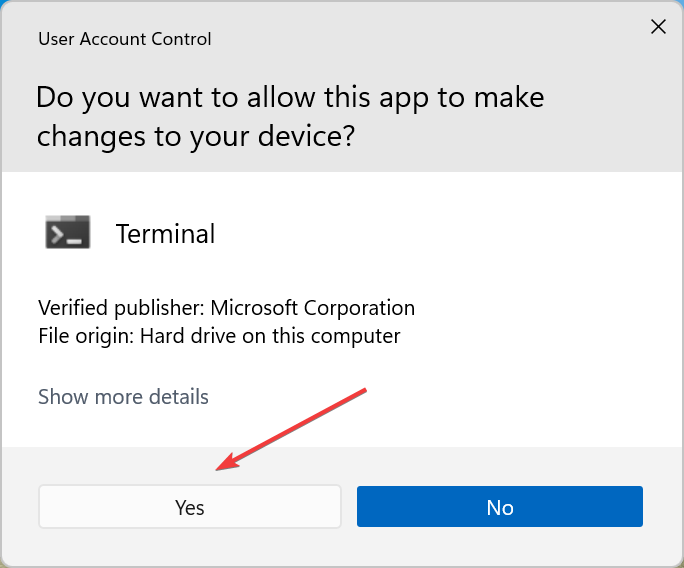
Task: Choose No to deny the changes
Action: pyautogui.click(x=500, y=507)
